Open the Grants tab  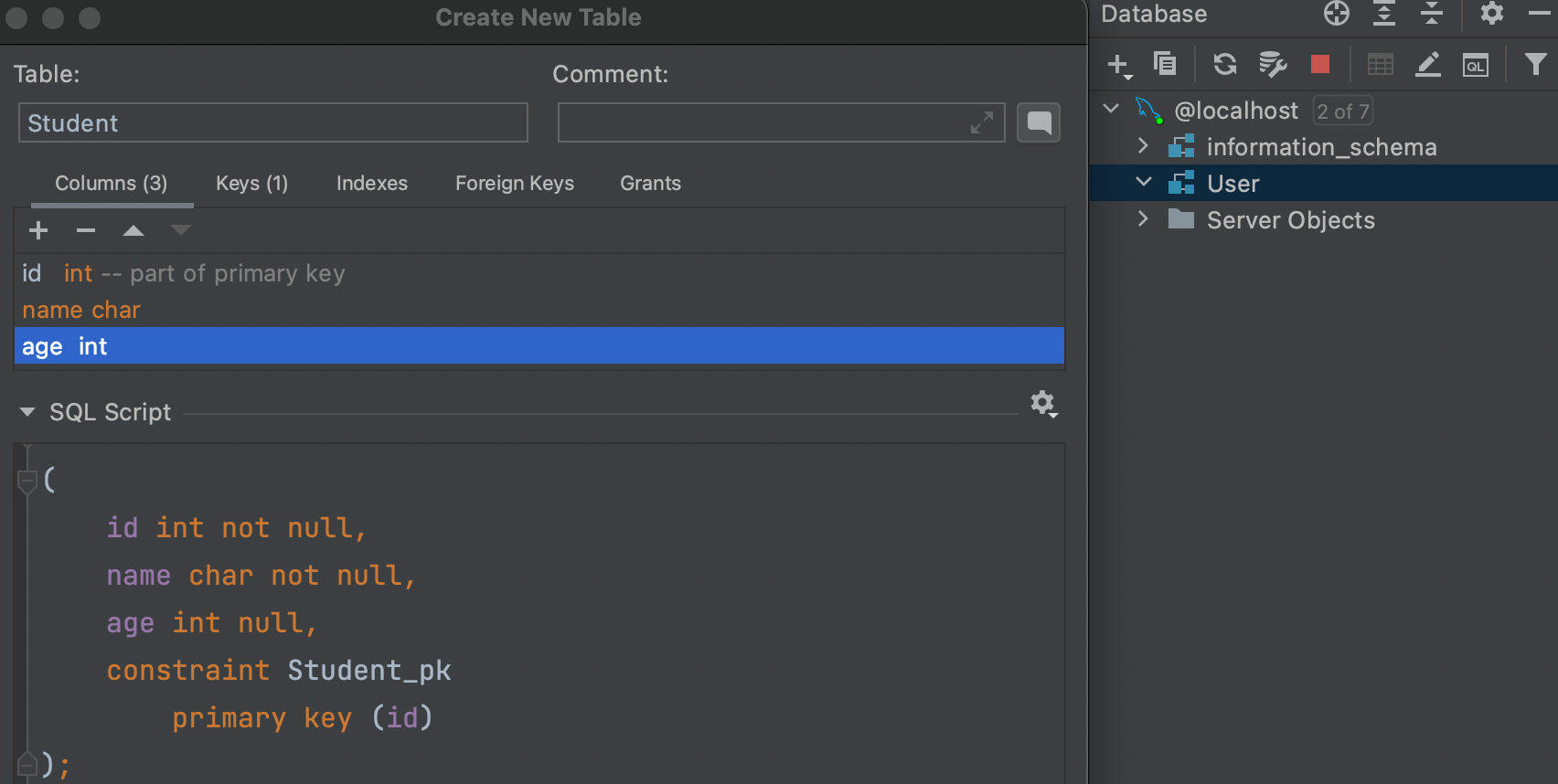(650, 184)
